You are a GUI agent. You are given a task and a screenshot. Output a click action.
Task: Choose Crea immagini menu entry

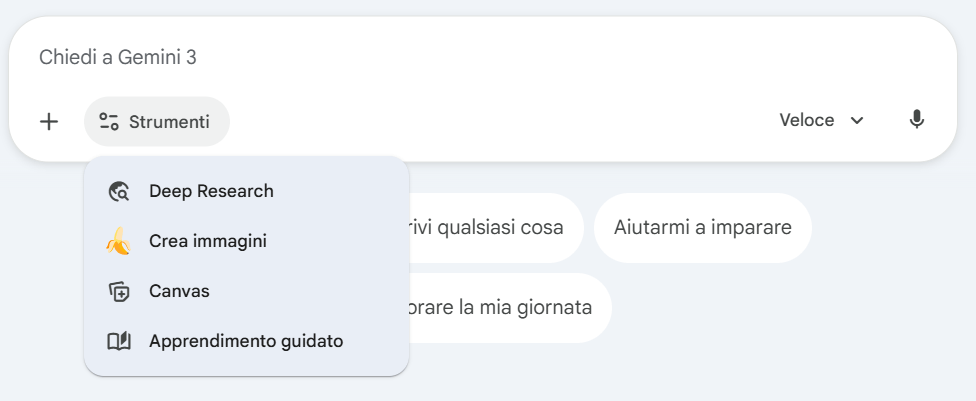point(208,241)
